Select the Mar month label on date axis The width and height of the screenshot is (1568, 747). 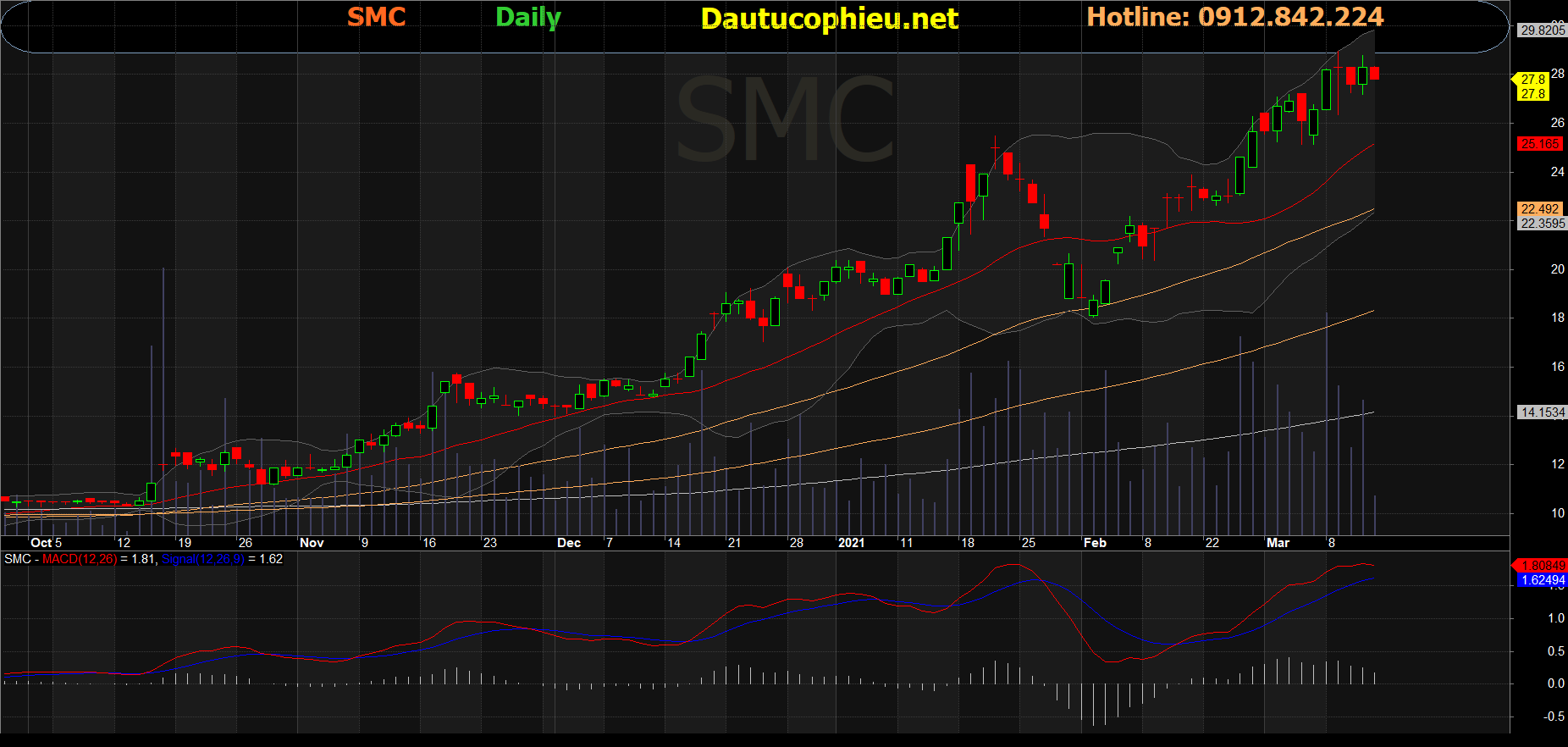click(1278, 543)
